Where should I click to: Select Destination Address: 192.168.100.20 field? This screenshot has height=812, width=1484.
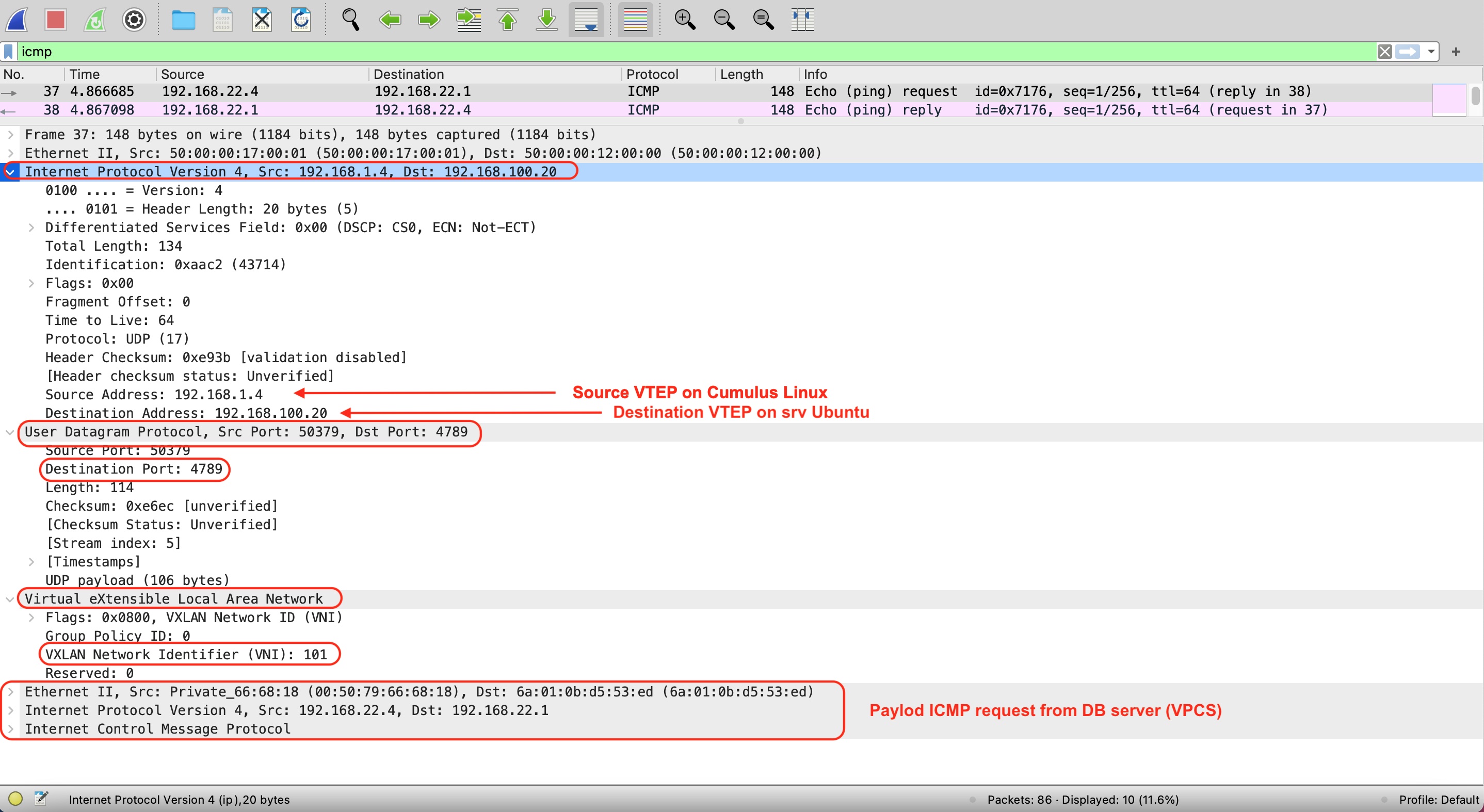186,414
